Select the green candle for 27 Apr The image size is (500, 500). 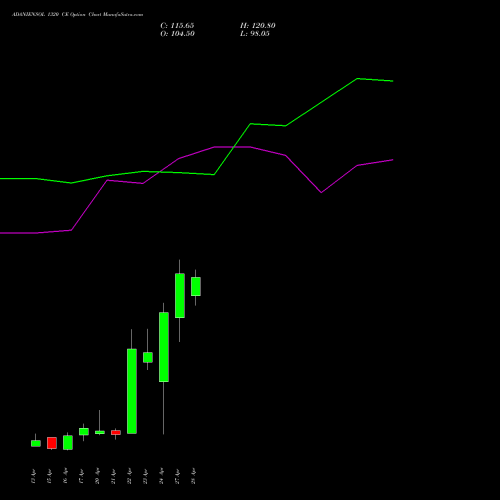coord(180,295)
